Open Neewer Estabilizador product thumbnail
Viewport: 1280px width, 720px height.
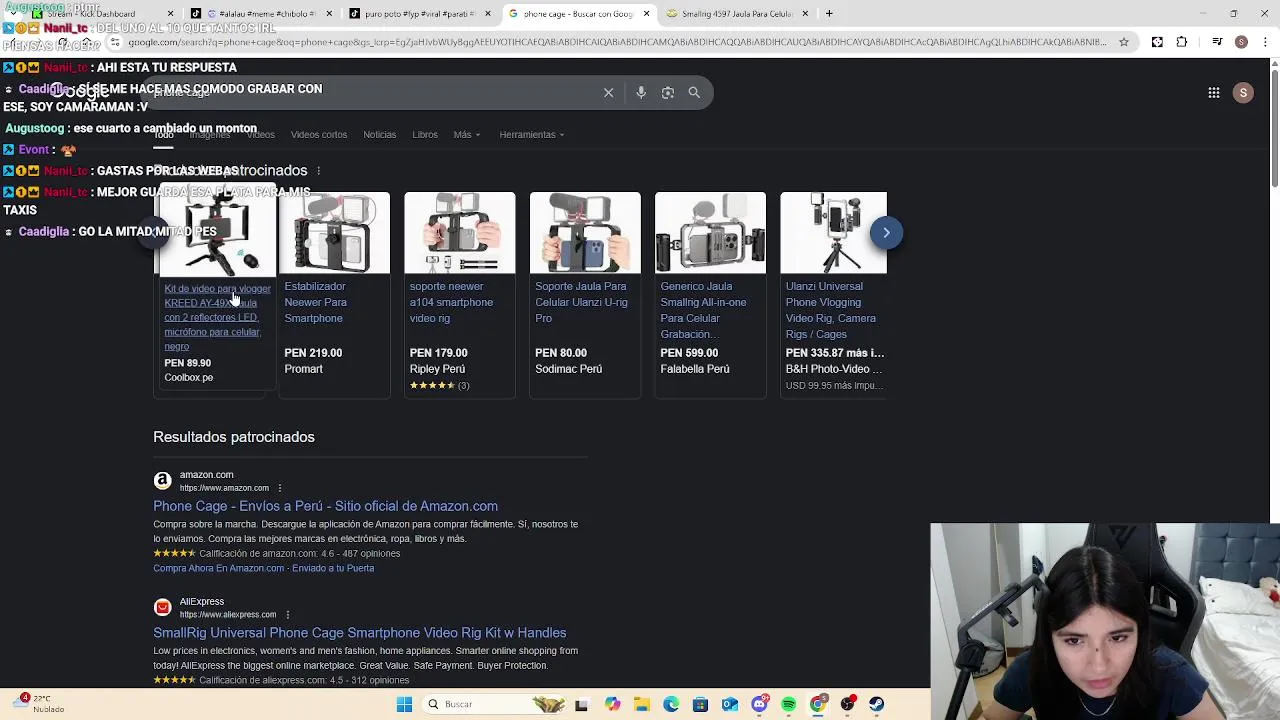[334, 233]
